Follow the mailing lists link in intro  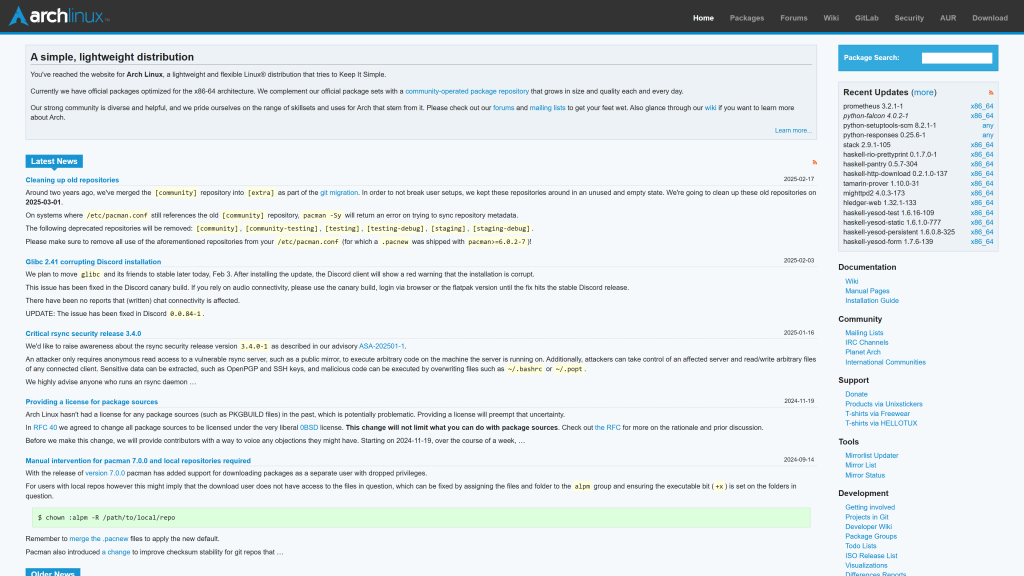547,108
